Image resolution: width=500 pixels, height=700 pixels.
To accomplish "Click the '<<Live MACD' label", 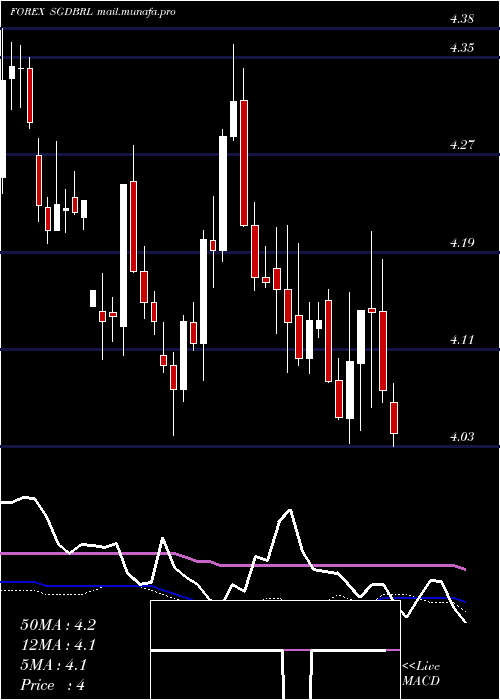I will tap(421, 673).
